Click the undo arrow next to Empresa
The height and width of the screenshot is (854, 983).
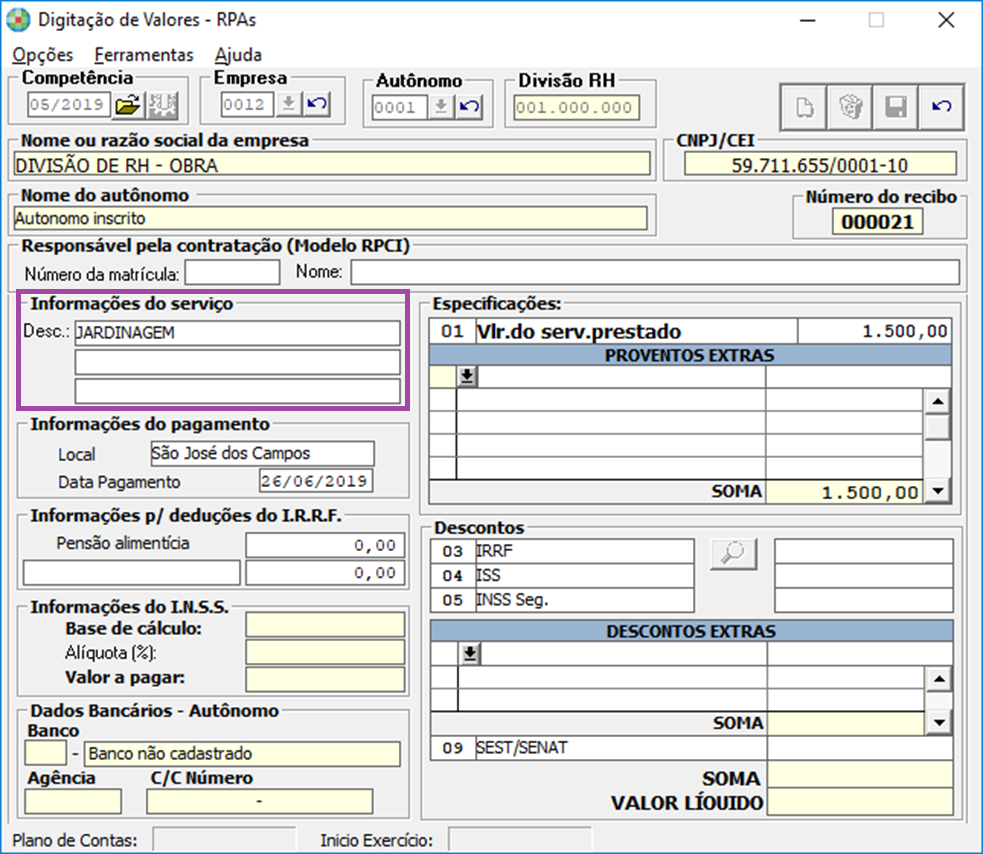pyautogui.click(x=316, y=104)
